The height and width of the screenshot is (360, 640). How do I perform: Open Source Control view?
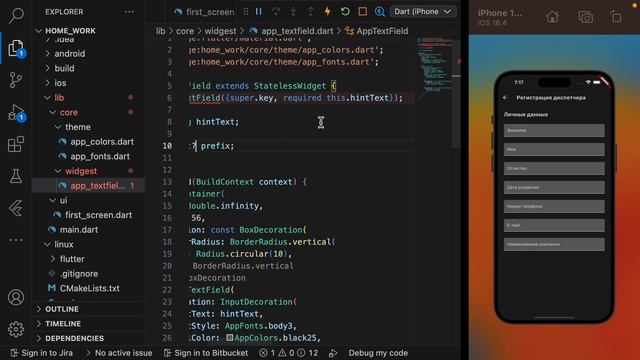coord(16,80)
